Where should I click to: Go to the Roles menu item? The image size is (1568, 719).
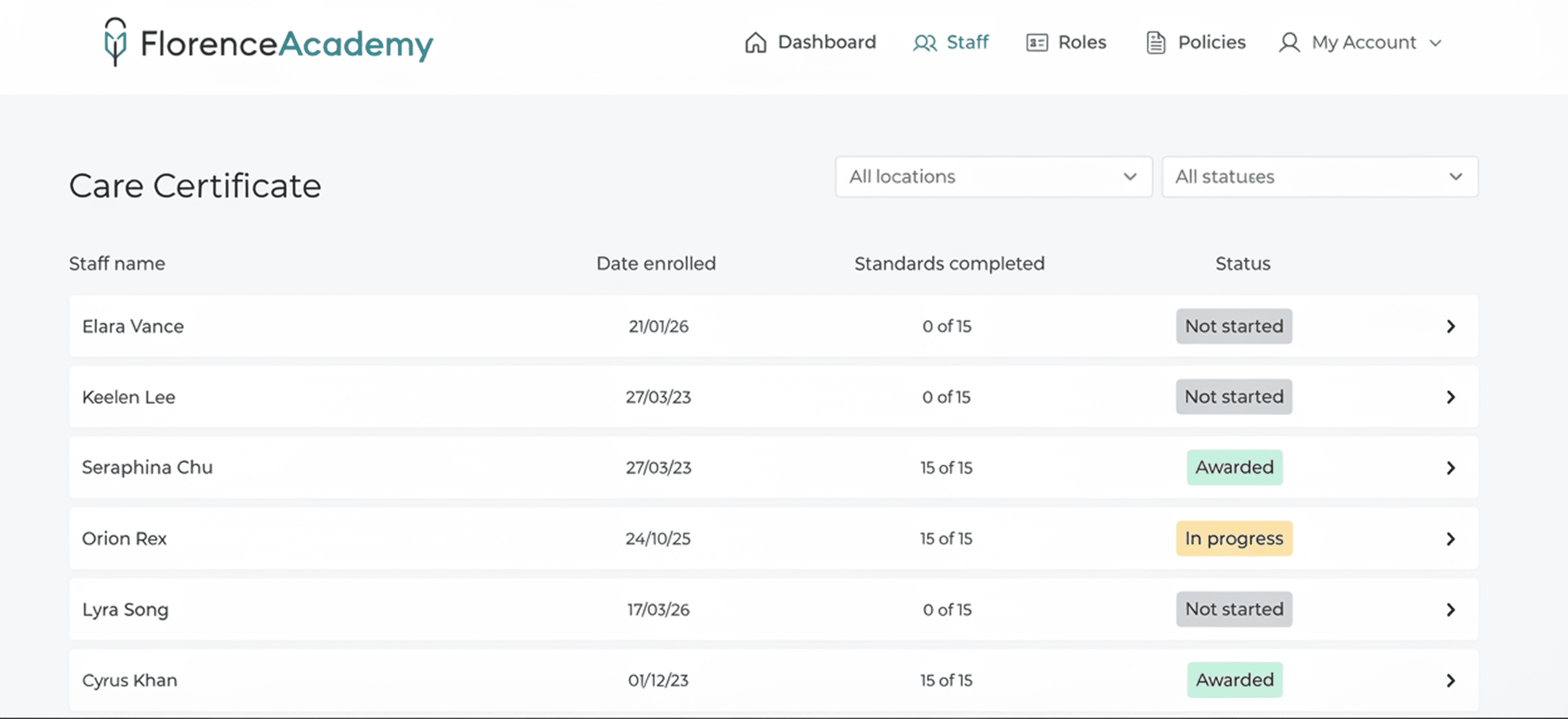1082,42
